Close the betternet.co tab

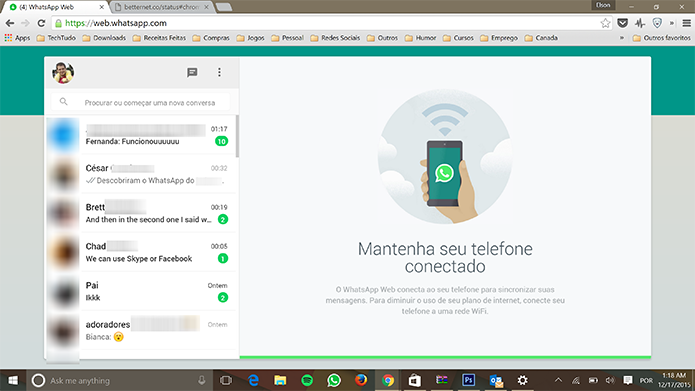click(206, 7)
